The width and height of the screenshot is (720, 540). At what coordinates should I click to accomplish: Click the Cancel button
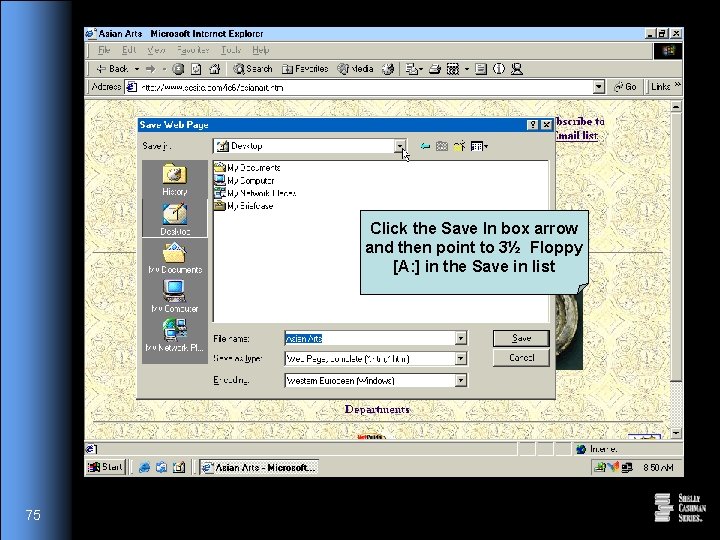coord(521,358)
